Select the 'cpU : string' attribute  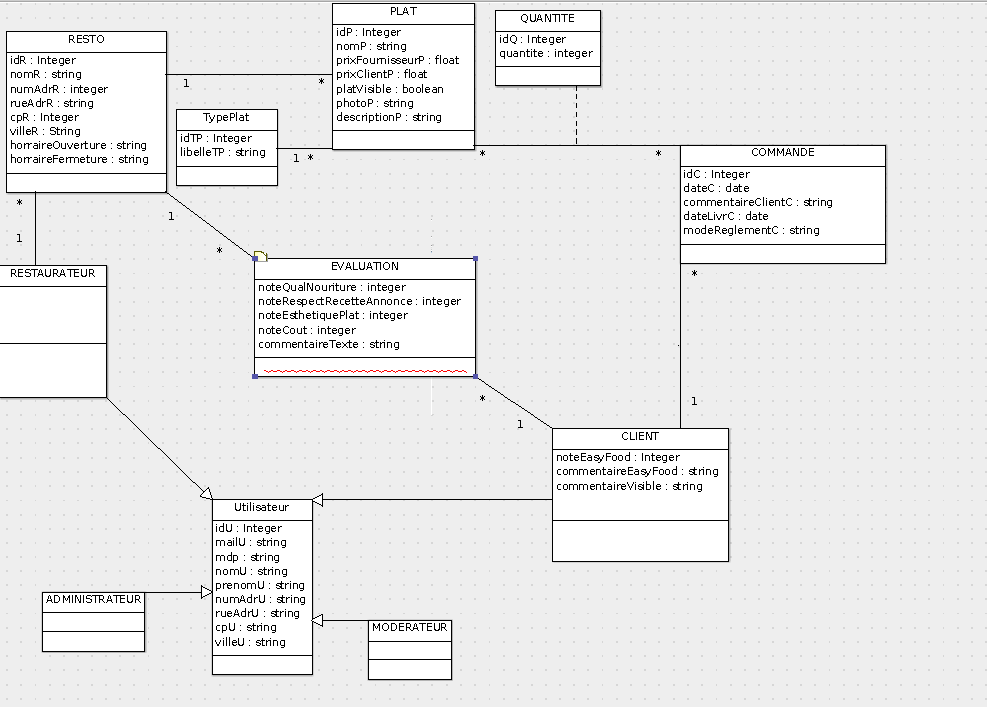click(x=246, y=627)
